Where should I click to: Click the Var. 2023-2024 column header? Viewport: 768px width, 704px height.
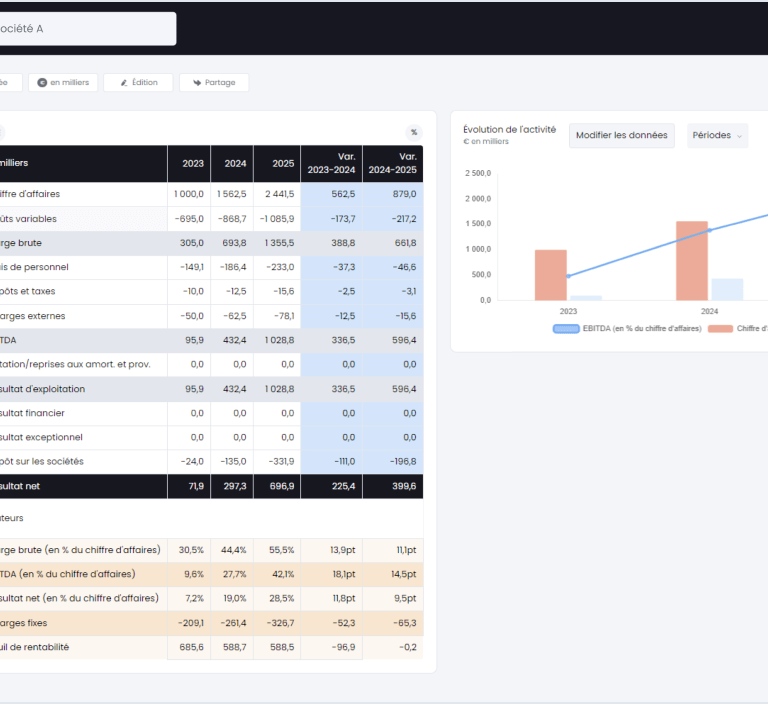coord(332,164)
